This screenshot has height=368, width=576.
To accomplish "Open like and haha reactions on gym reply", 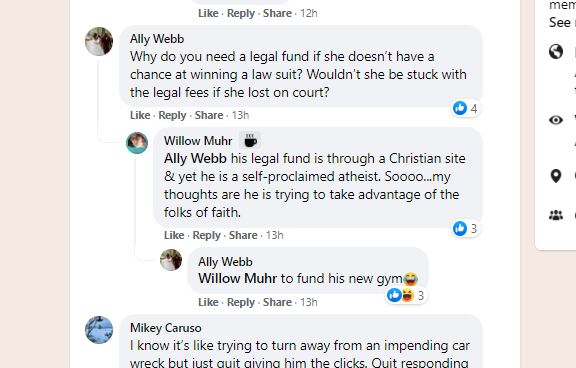I will pos(406,295).
